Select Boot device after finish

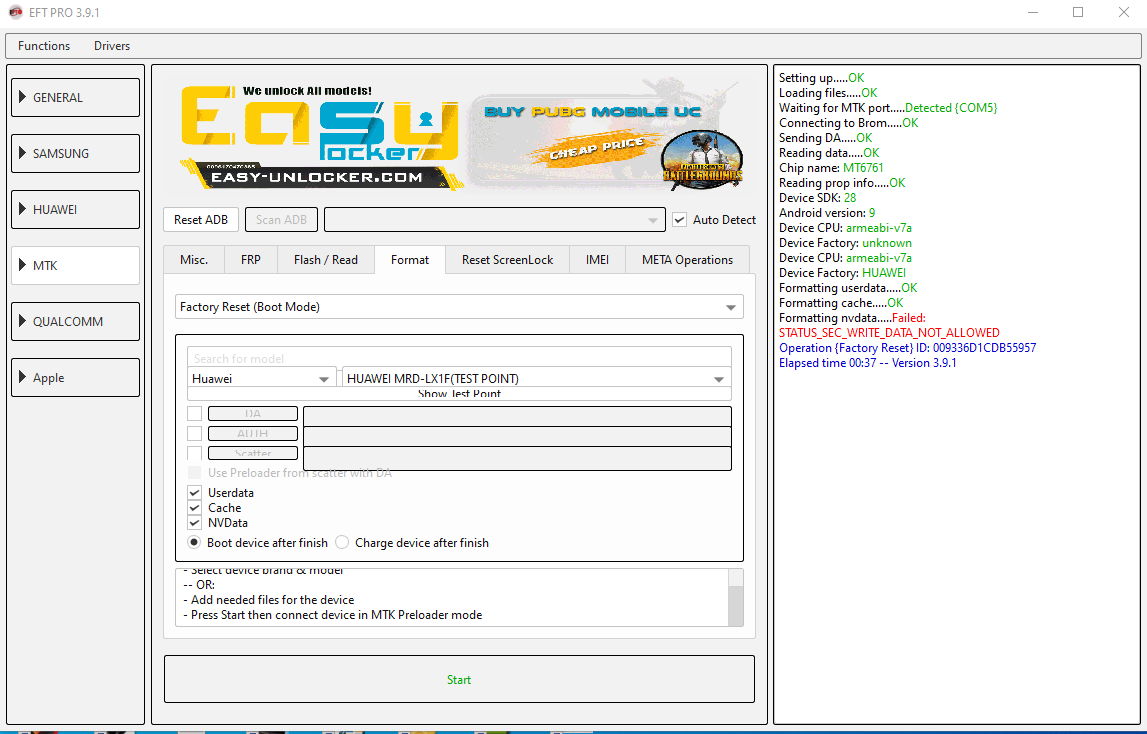(x=194, y=542)
